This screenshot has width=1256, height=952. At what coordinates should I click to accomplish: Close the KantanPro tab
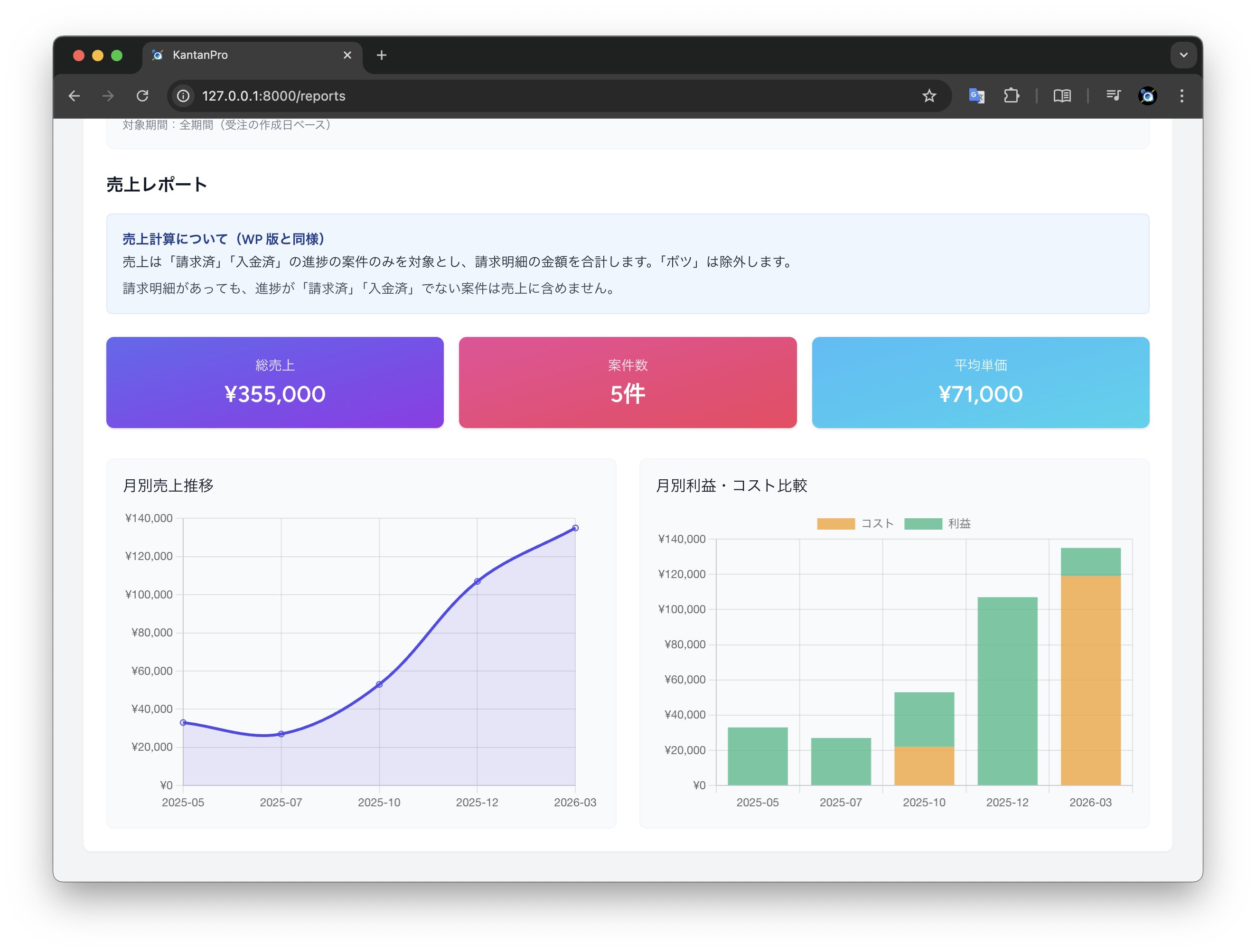(347, 55)
